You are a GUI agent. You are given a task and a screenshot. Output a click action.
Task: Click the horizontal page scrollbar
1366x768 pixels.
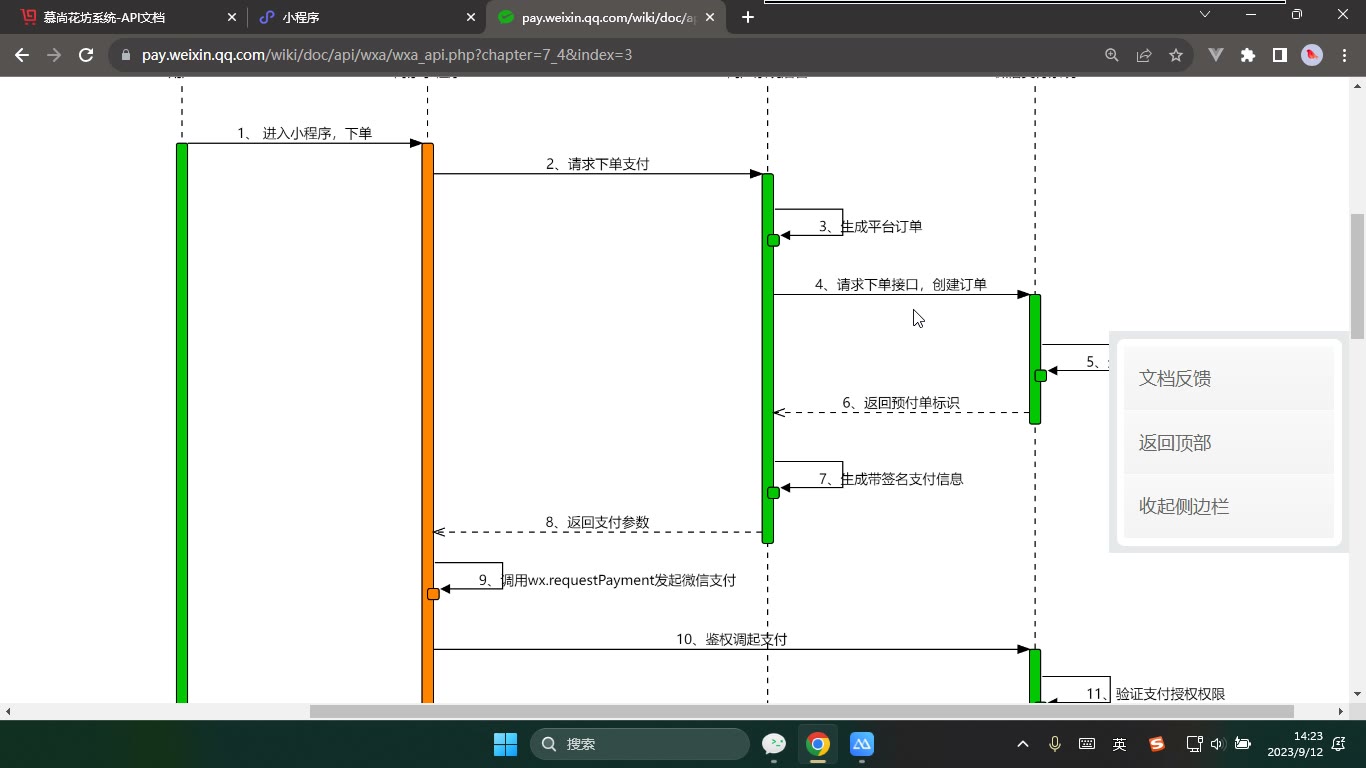(802, 712)
